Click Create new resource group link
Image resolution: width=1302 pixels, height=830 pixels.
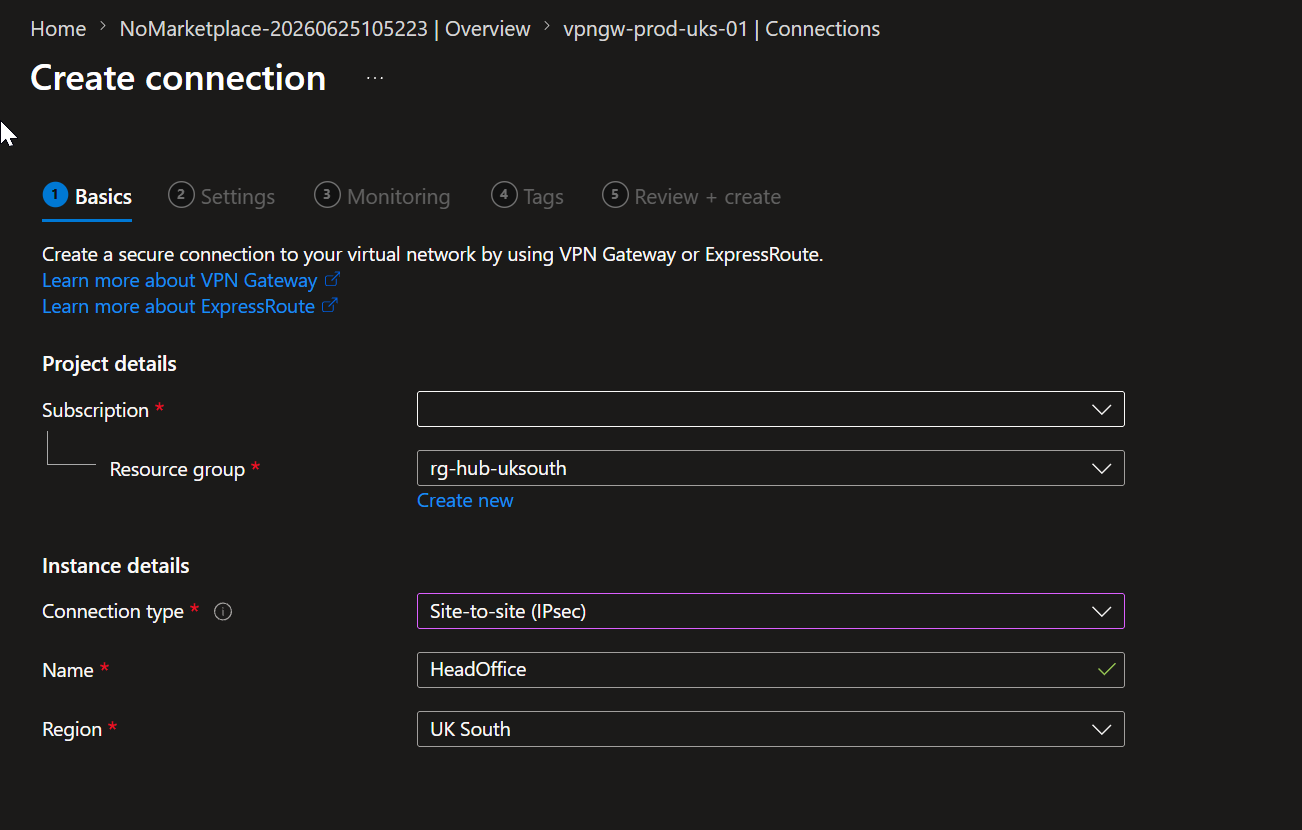point(465,500)
